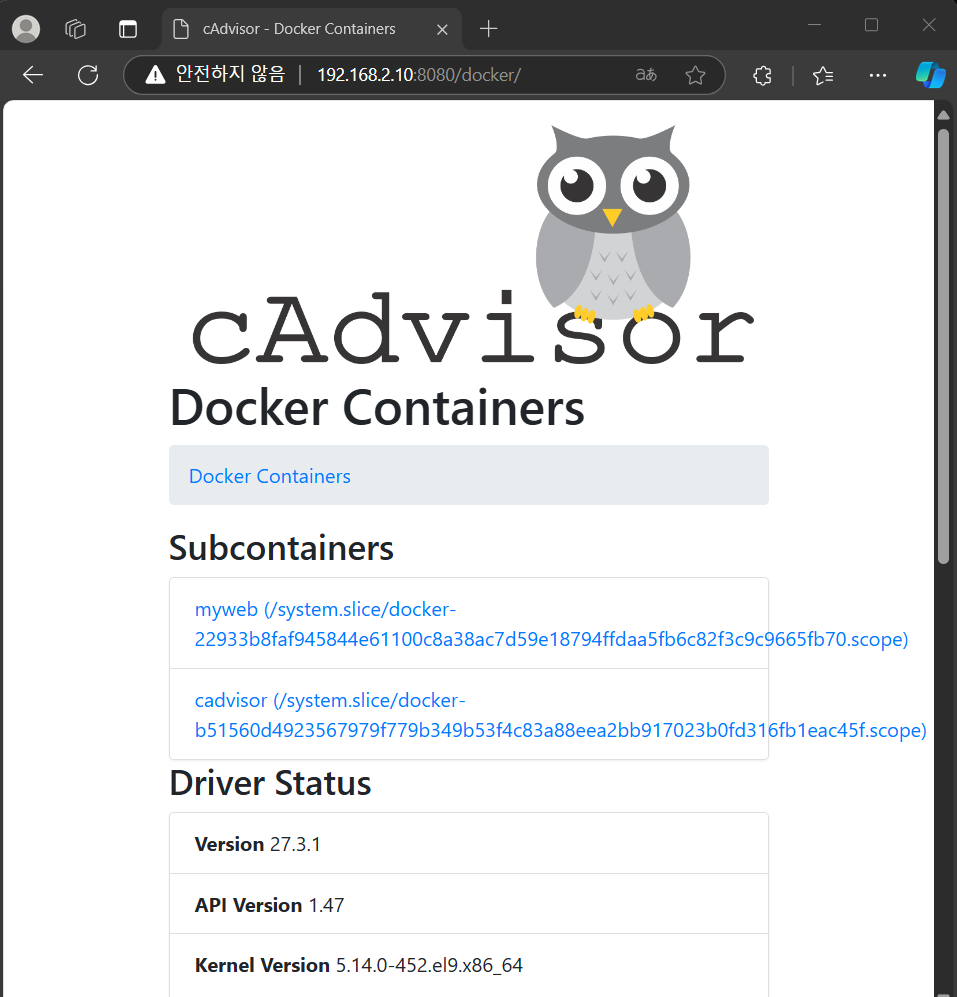Minimize the browser window
Image resolution: width=957 pixels, height=997 pixels.
tap(815, 25)
